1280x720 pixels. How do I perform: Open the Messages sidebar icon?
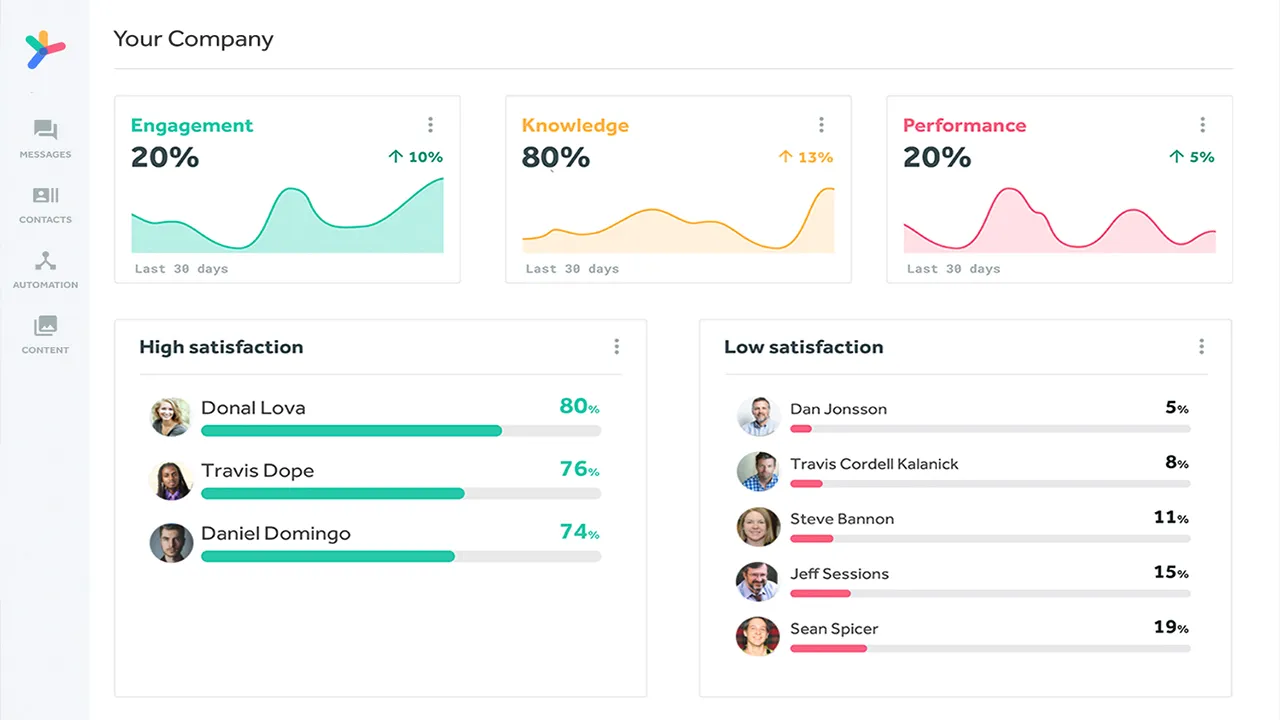click(x=45, y=130)
